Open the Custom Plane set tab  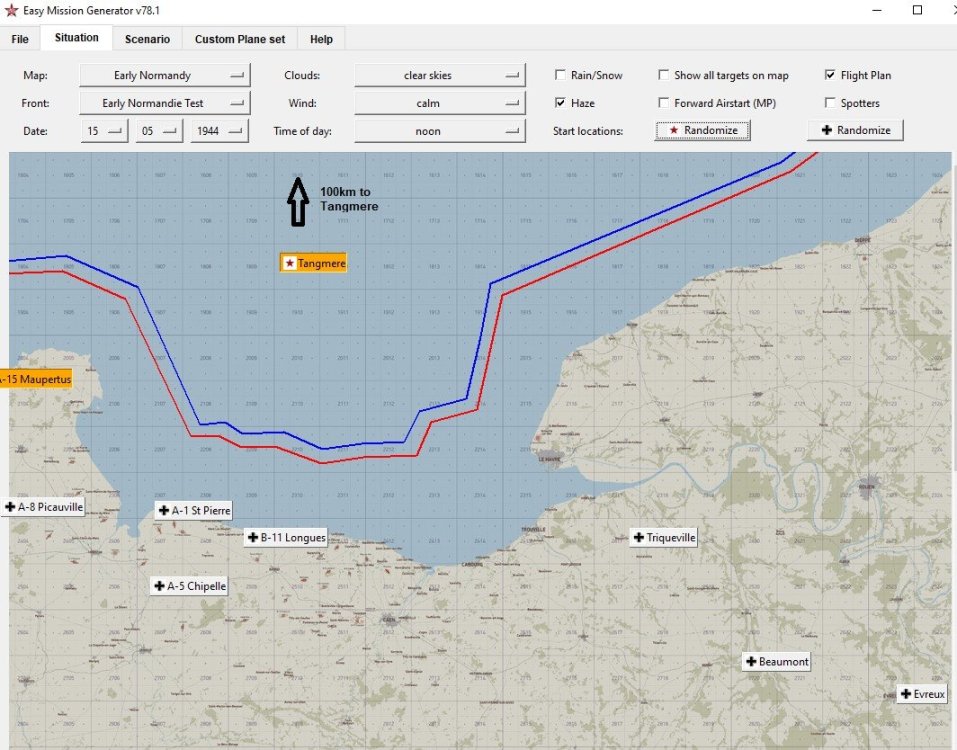pos(239,39)
